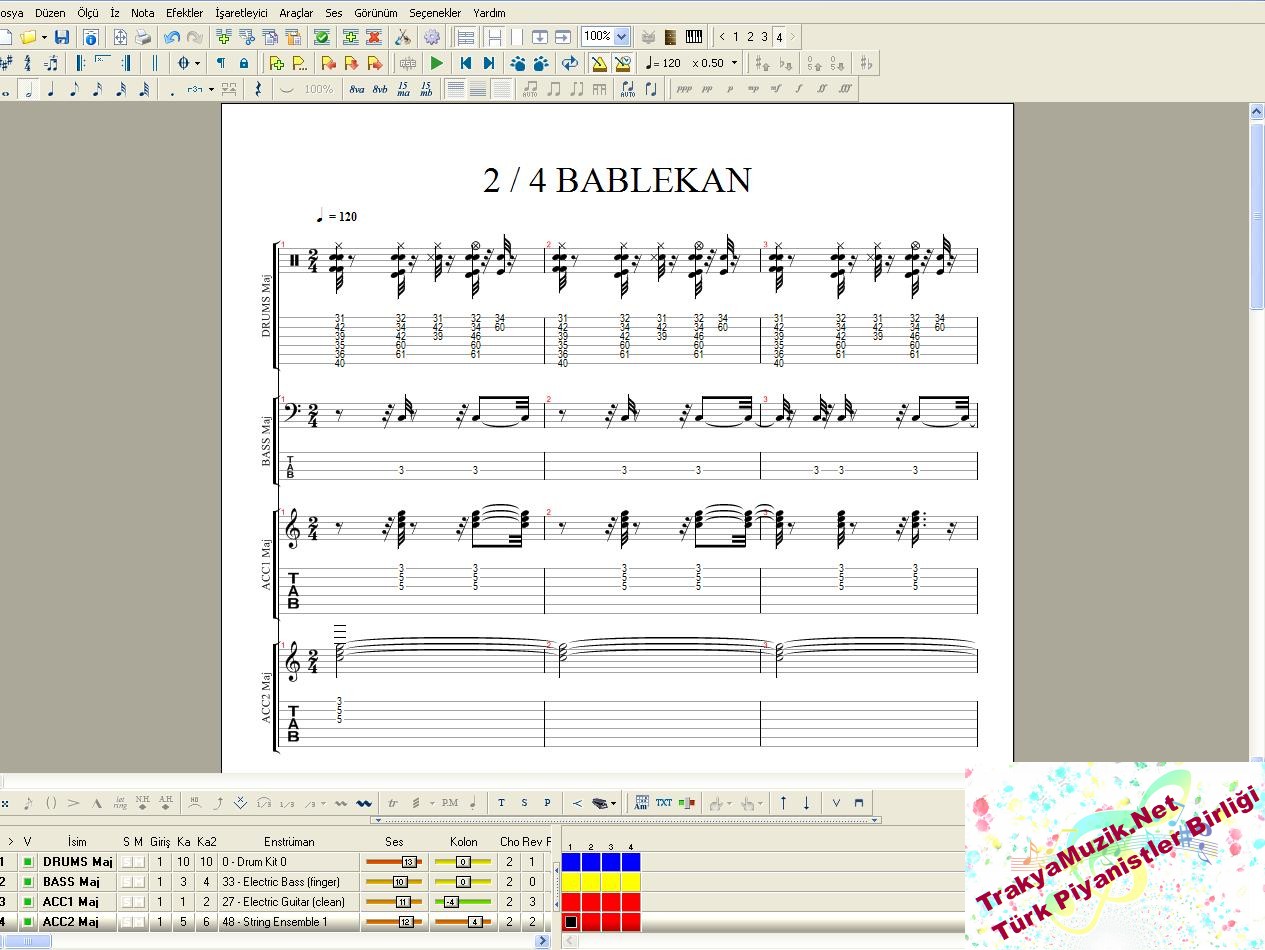
Task: Start playback with the green play button
Action: pos(437,63)
